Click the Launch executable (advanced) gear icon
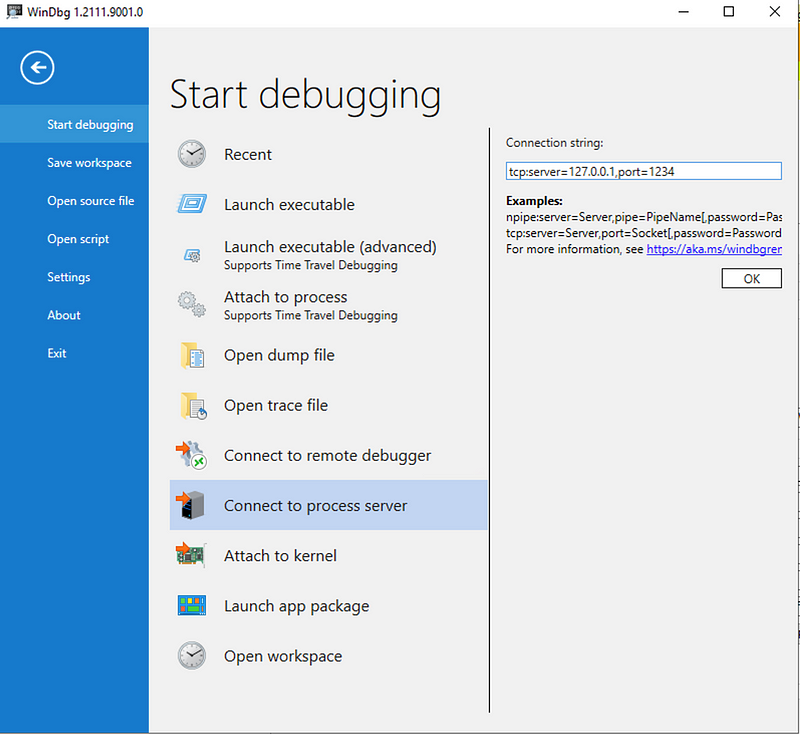This screenshot has width=800, height=734. point(192,255)
